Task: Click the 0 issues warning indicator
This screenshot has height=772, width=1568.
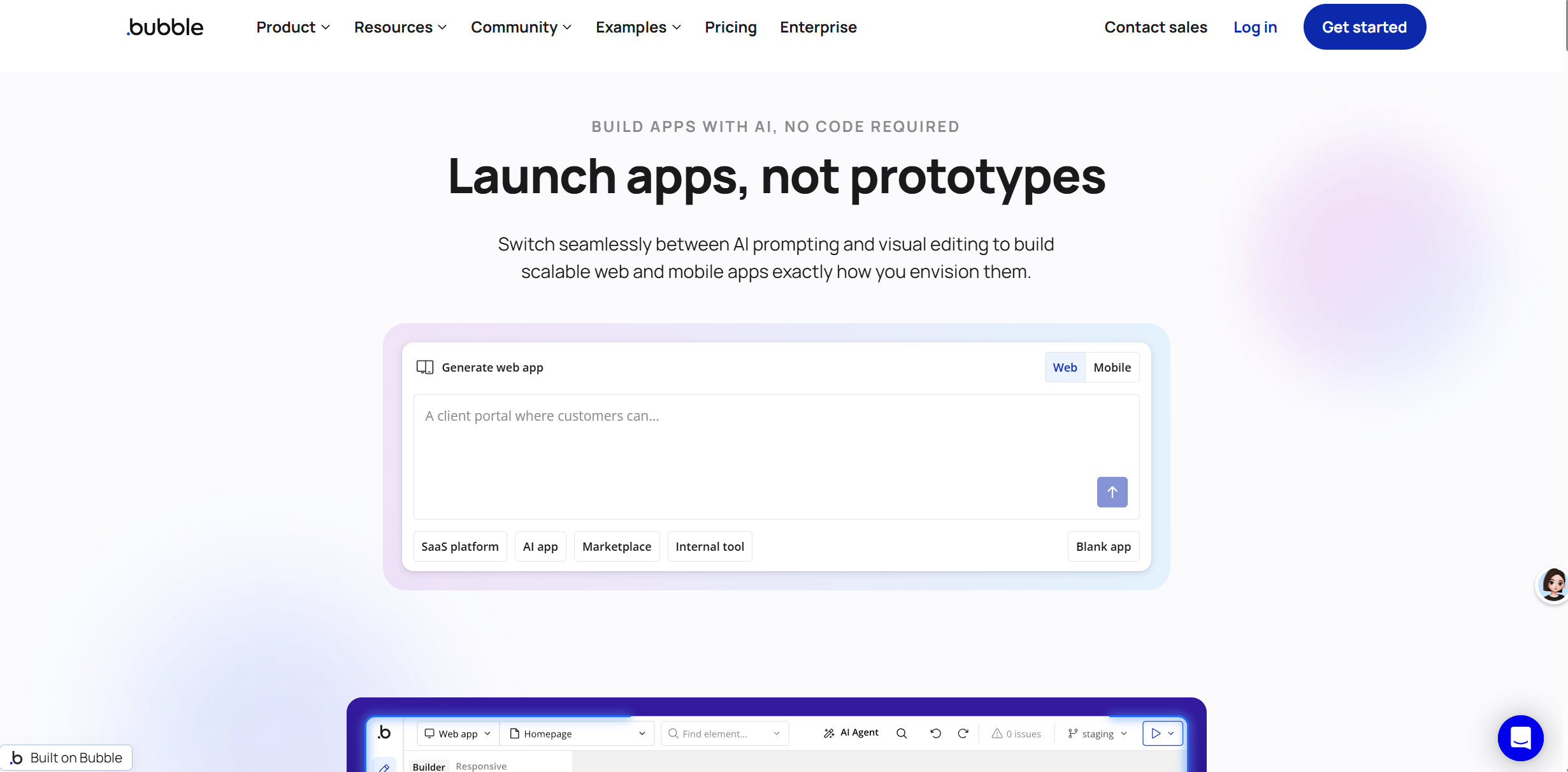Action: click(1016, 734)
